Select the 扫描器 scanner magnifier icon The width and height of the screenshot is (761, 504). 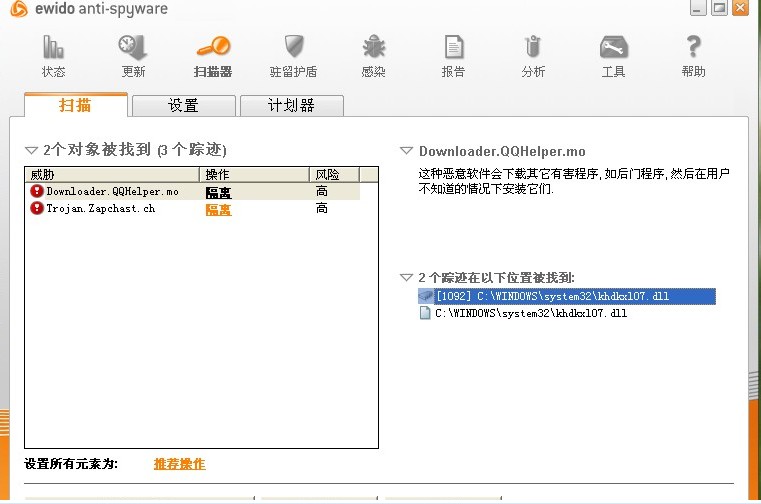pyautogui.click(x=214, y=47)
